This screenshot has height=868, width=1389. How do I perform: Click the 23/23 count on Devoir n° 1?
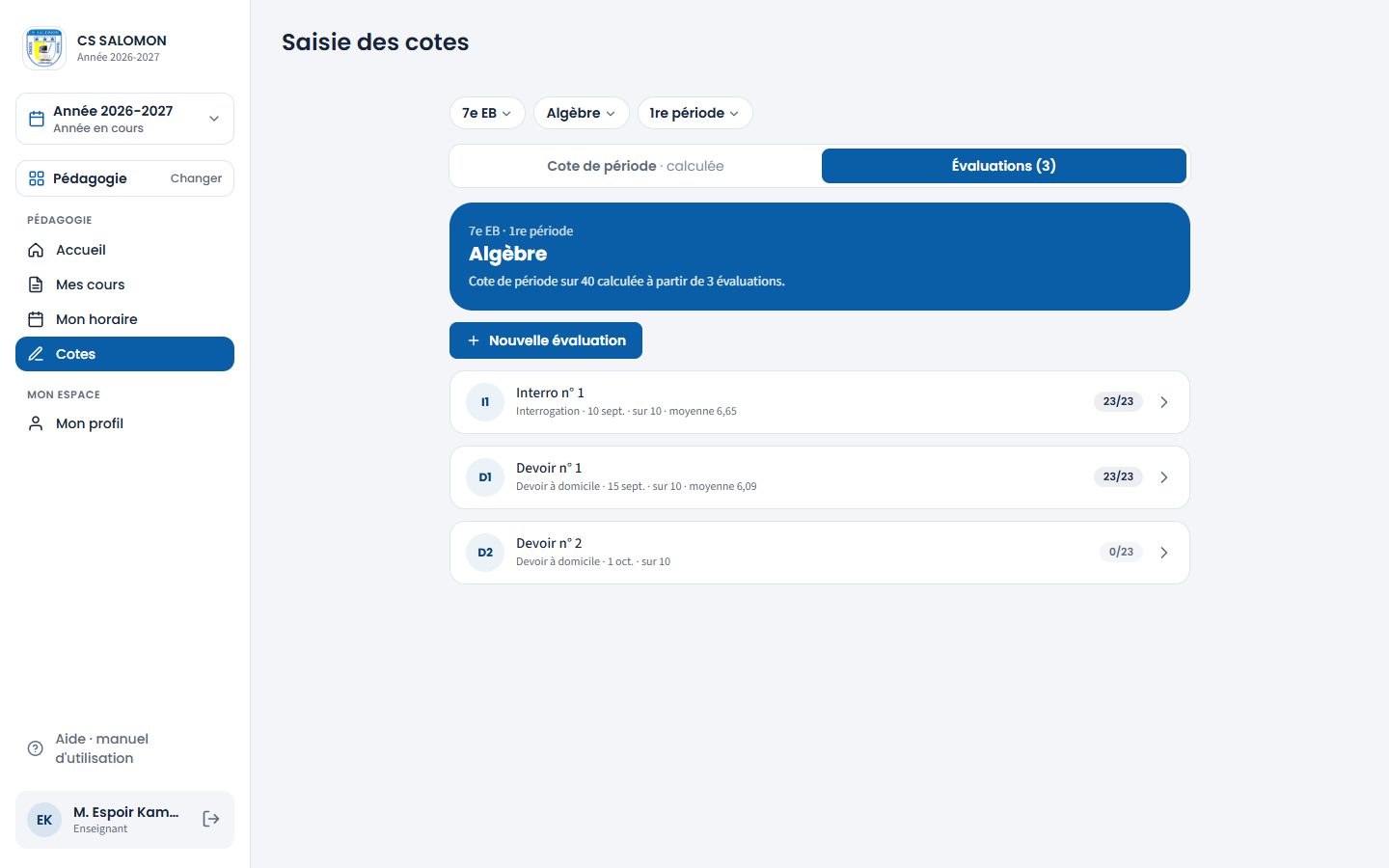coord(1118,476)
